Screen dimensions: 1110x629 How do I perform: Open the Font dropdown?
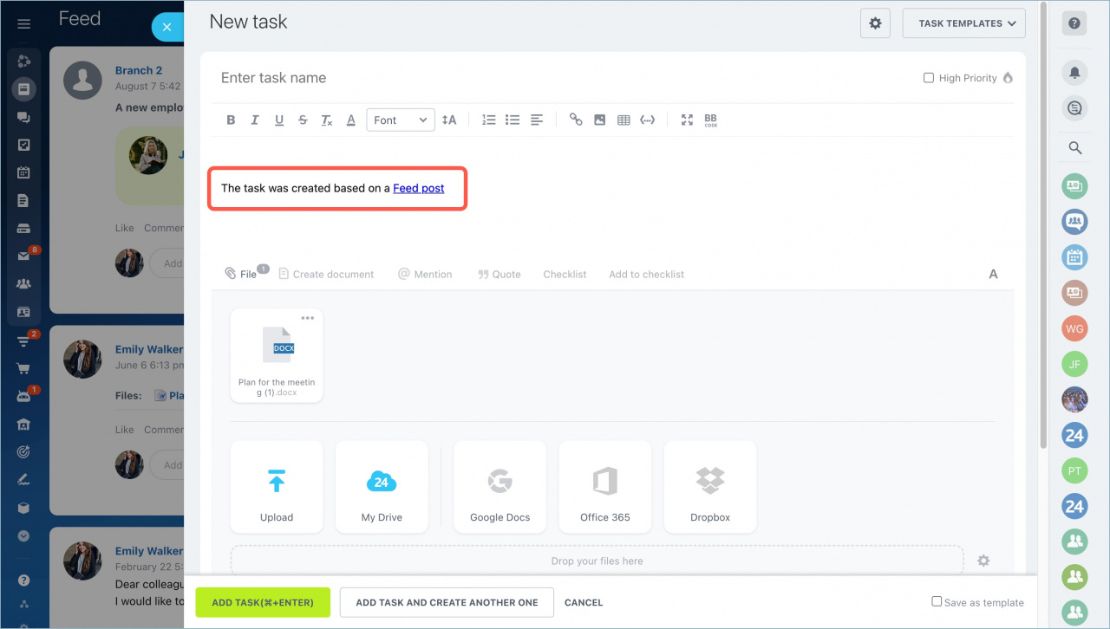click(x=400, y=120)
